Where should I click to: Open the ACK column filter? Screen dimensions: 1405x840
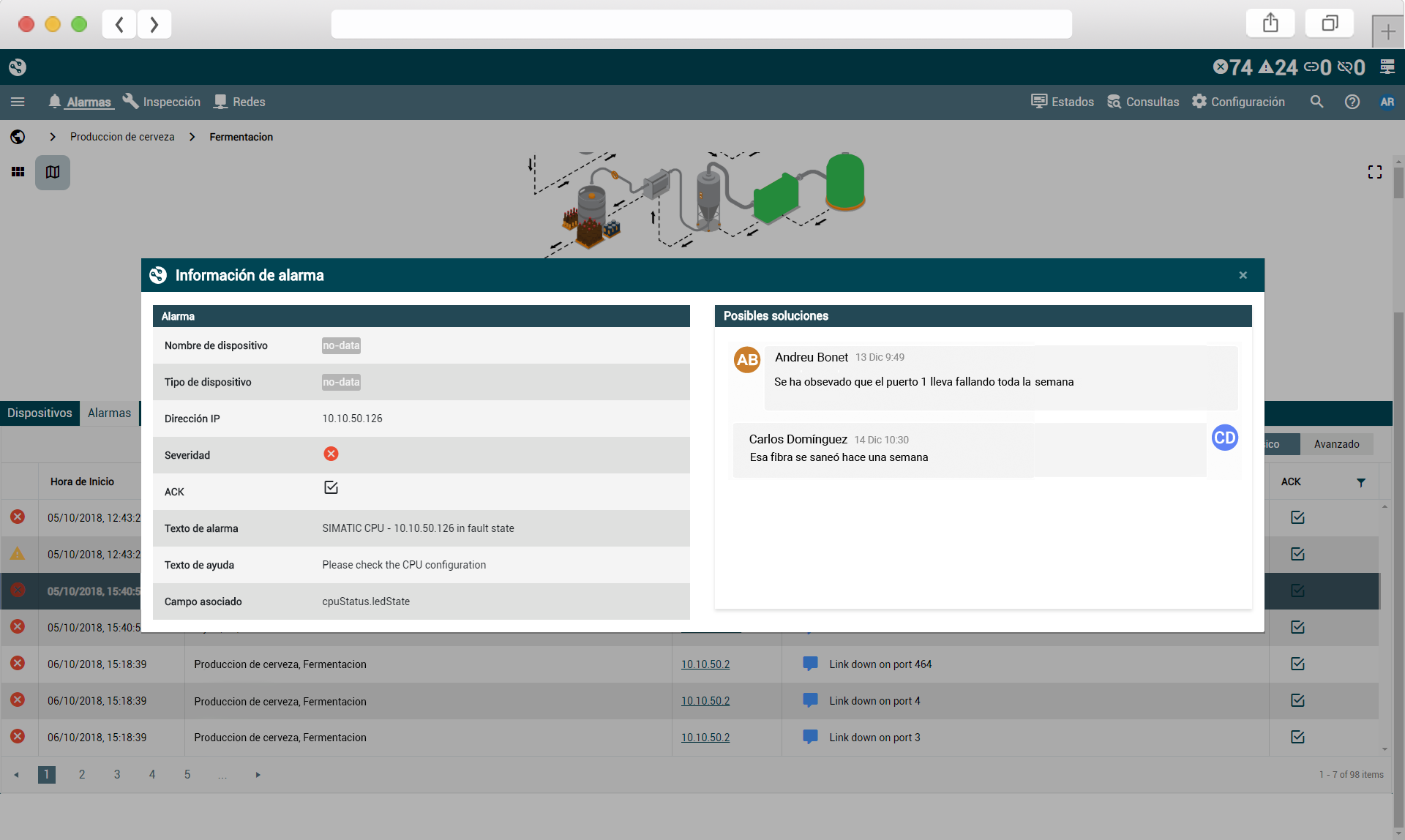pos(1360,482)
